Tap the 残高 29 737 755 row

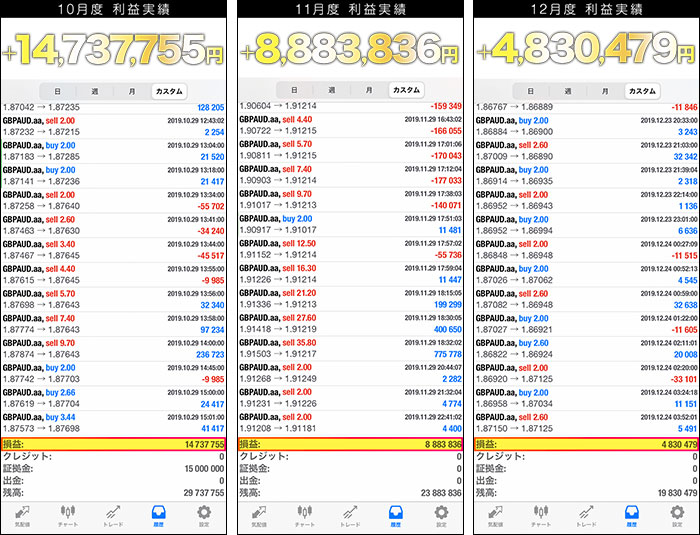tap(113, 493)
